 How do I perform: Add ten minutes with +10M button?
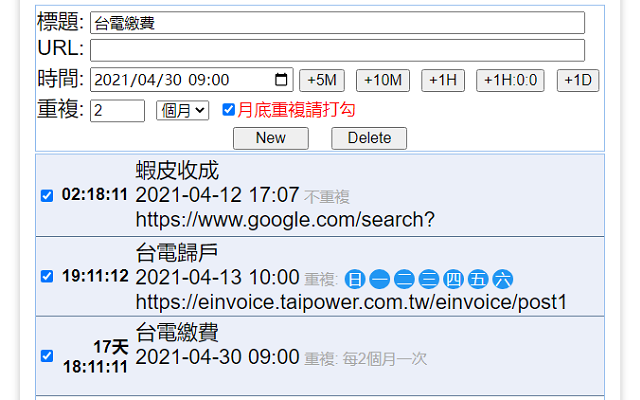click(383, 80)
